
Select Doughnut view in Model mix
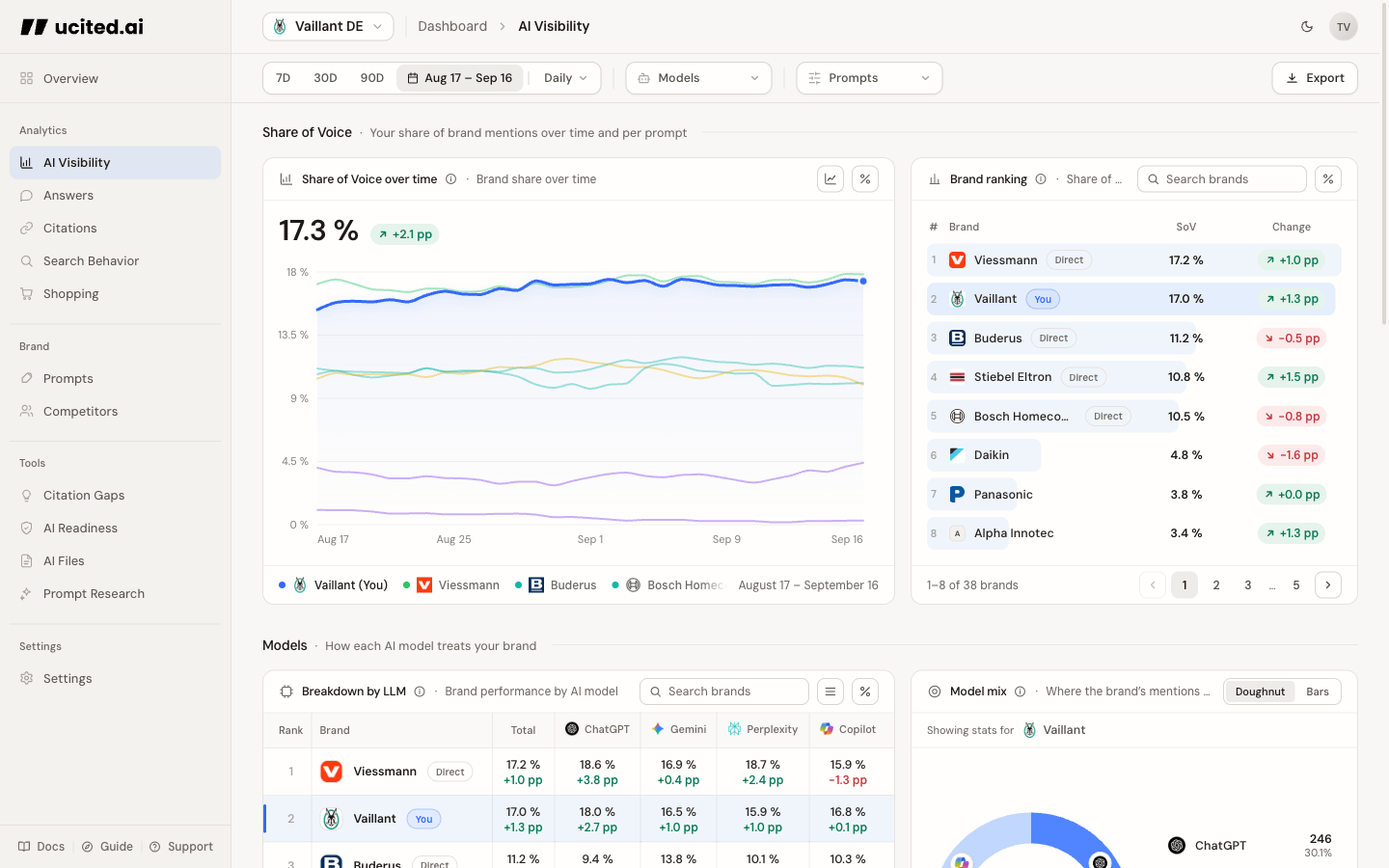click(1260, 692)
